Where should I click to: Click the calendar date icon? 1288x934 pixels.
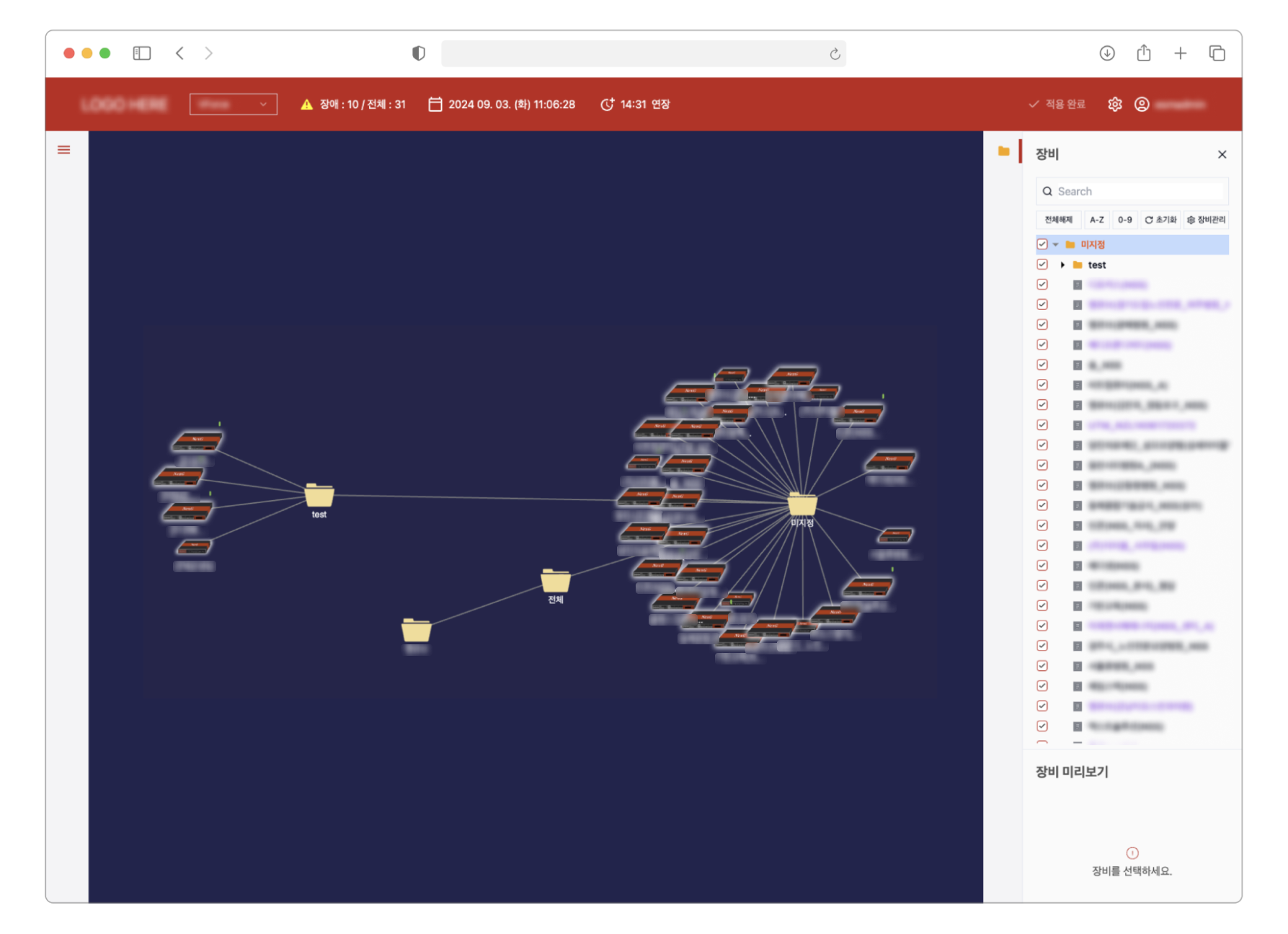(435, 104)
